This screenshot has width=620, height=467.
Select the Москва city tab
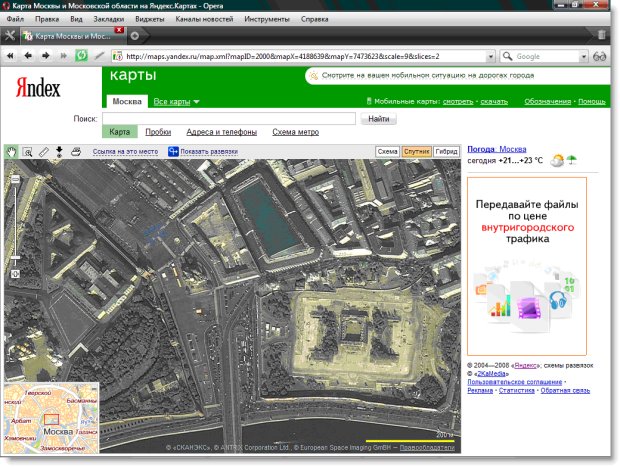[127, 101]
